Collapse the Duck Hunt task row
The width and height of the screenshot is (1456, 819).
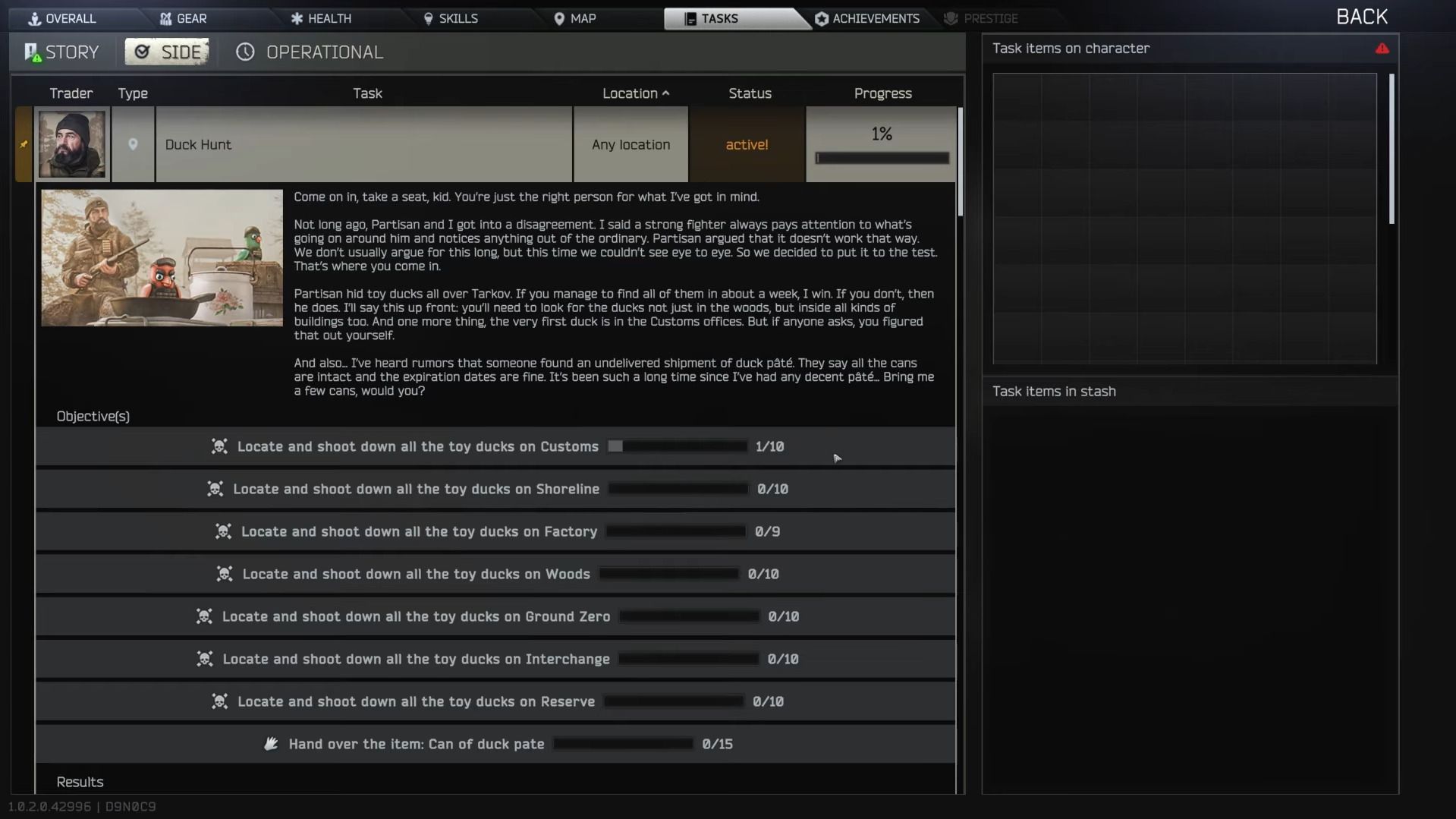click(x=364, y=144)
